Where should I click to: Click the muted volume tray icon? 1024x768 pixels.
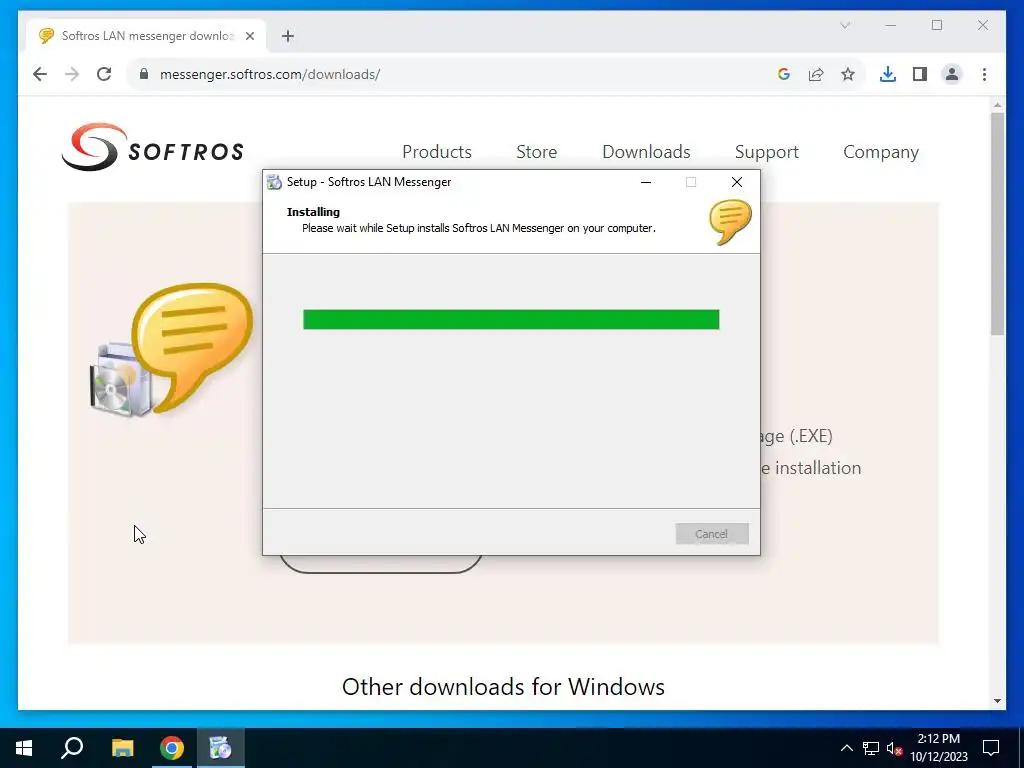(x=895, y=748)
